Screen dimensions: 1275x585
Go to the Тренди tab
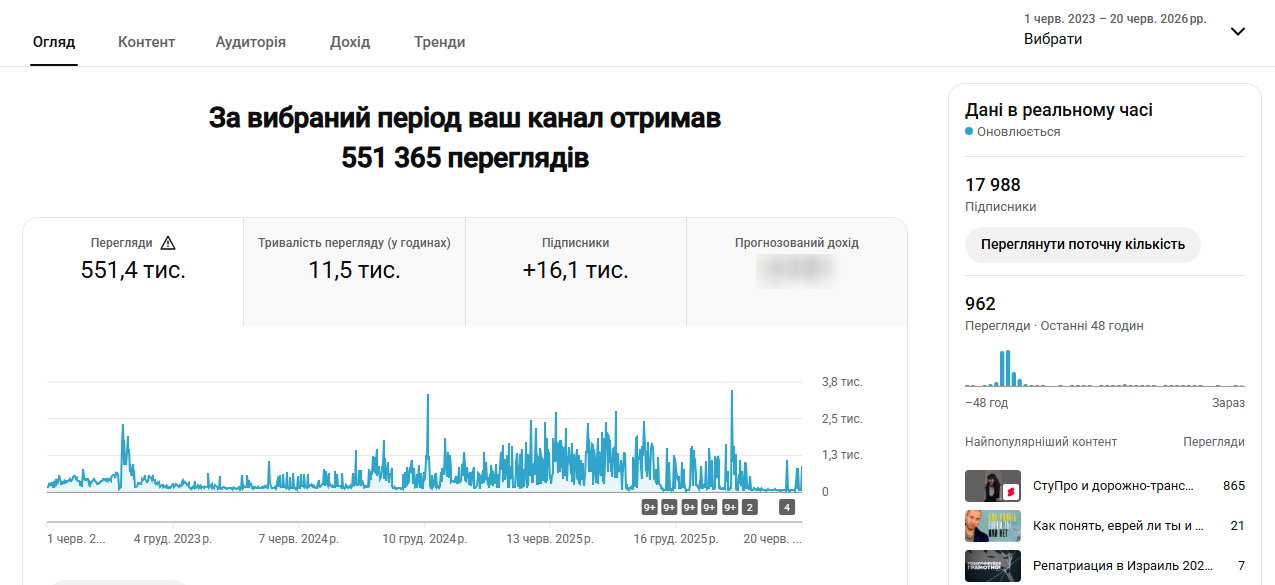tap(439, 42)
